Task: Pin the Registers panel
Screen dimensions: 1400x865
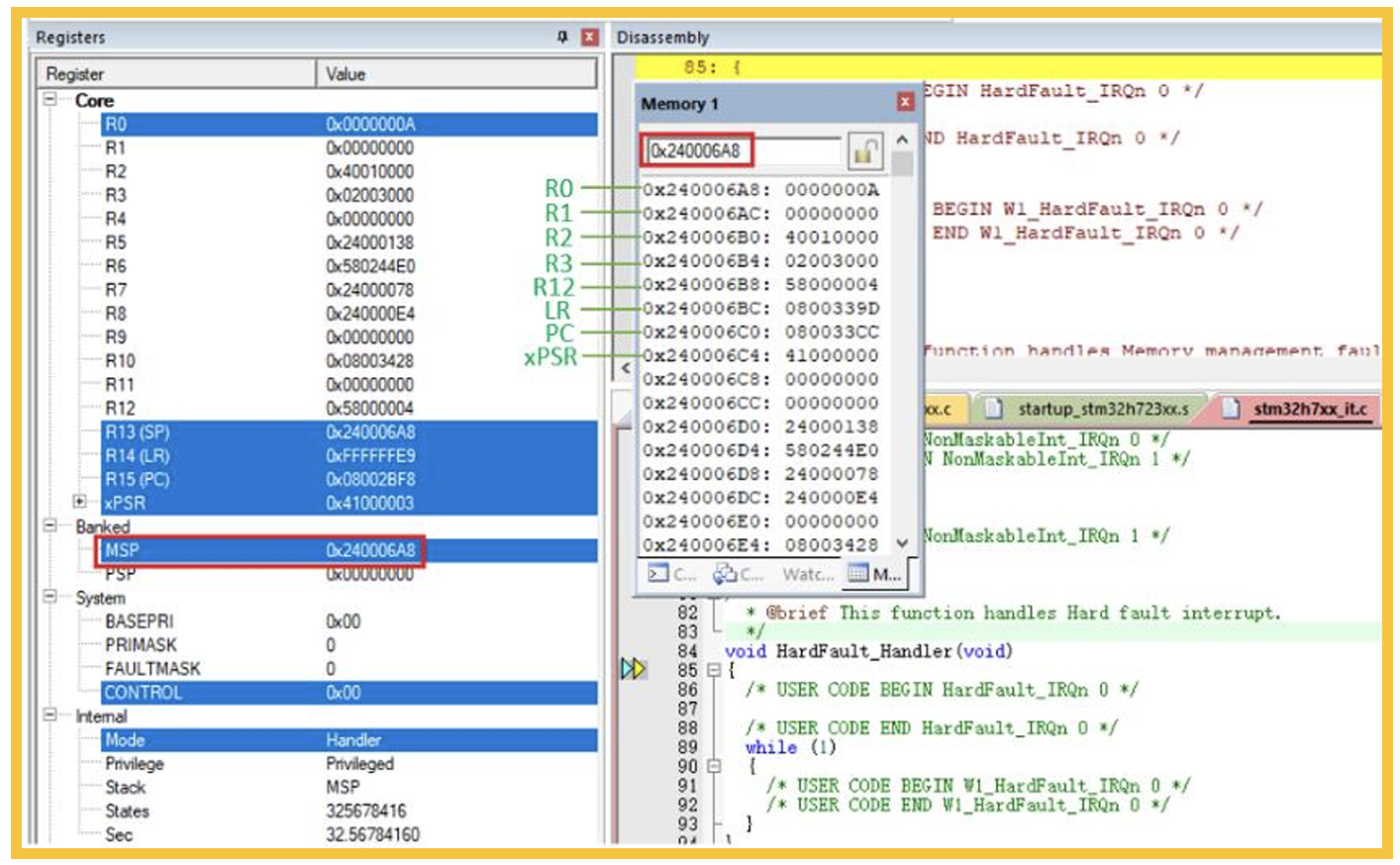Action: (562, 37)
